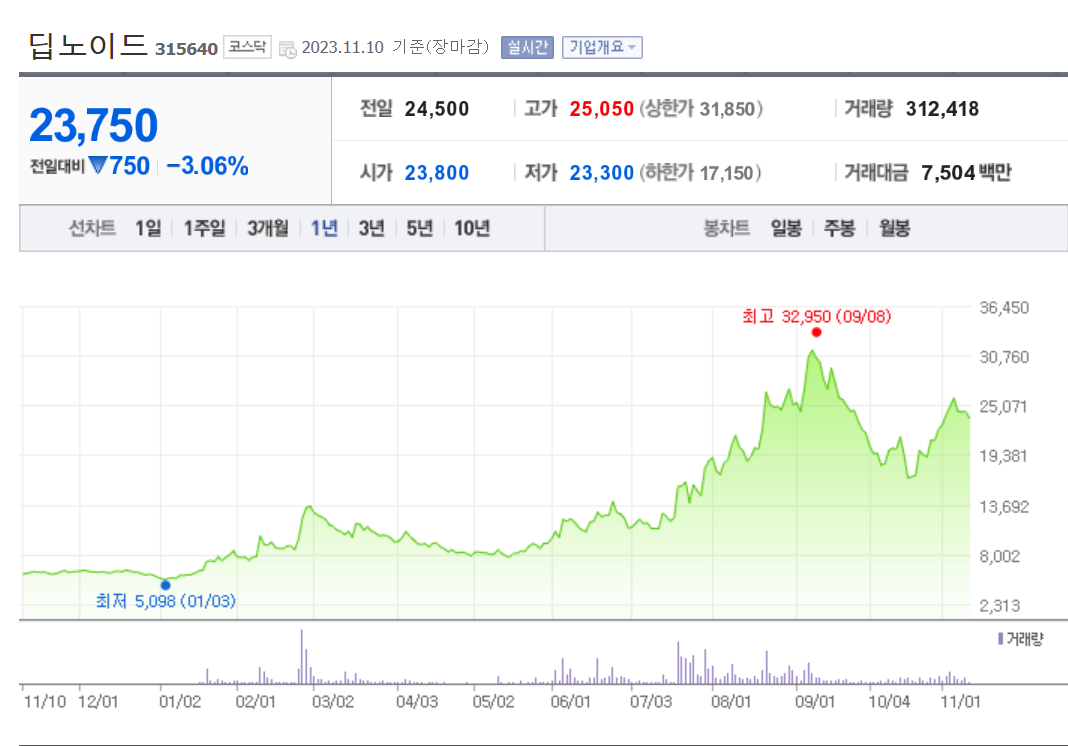The width and height of the screenshot is (1068, 746).
Task: Click the 선차트 section label
Action: pyautogui.click(x=92, y=228)
